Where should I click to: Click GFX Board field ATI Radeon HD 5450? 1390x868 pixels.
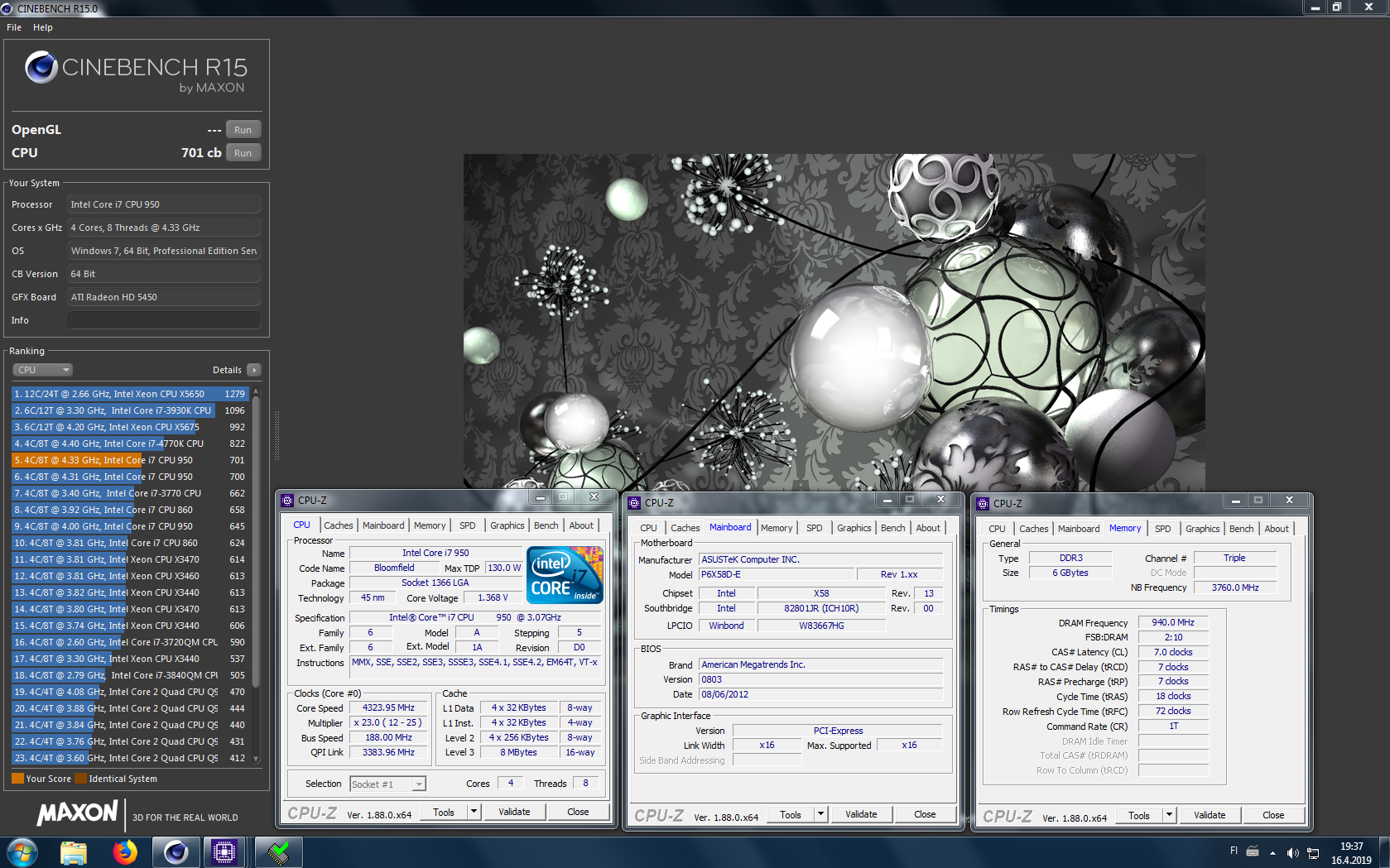pyautogui.click(x=164, y=297)
